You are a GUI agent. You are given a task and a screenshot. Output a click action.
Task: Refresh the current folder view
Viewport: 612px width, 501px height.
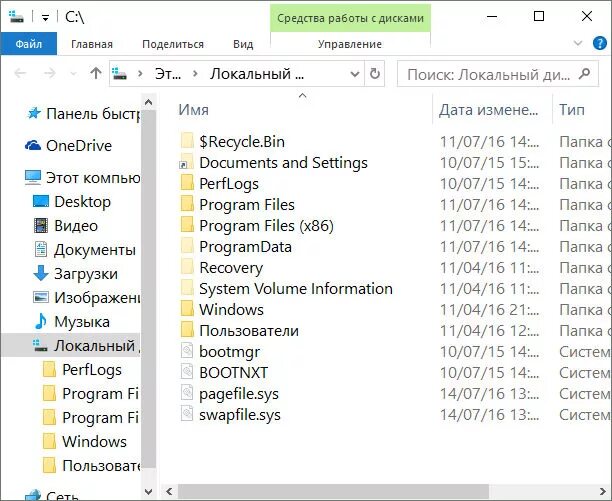[375, 73]
